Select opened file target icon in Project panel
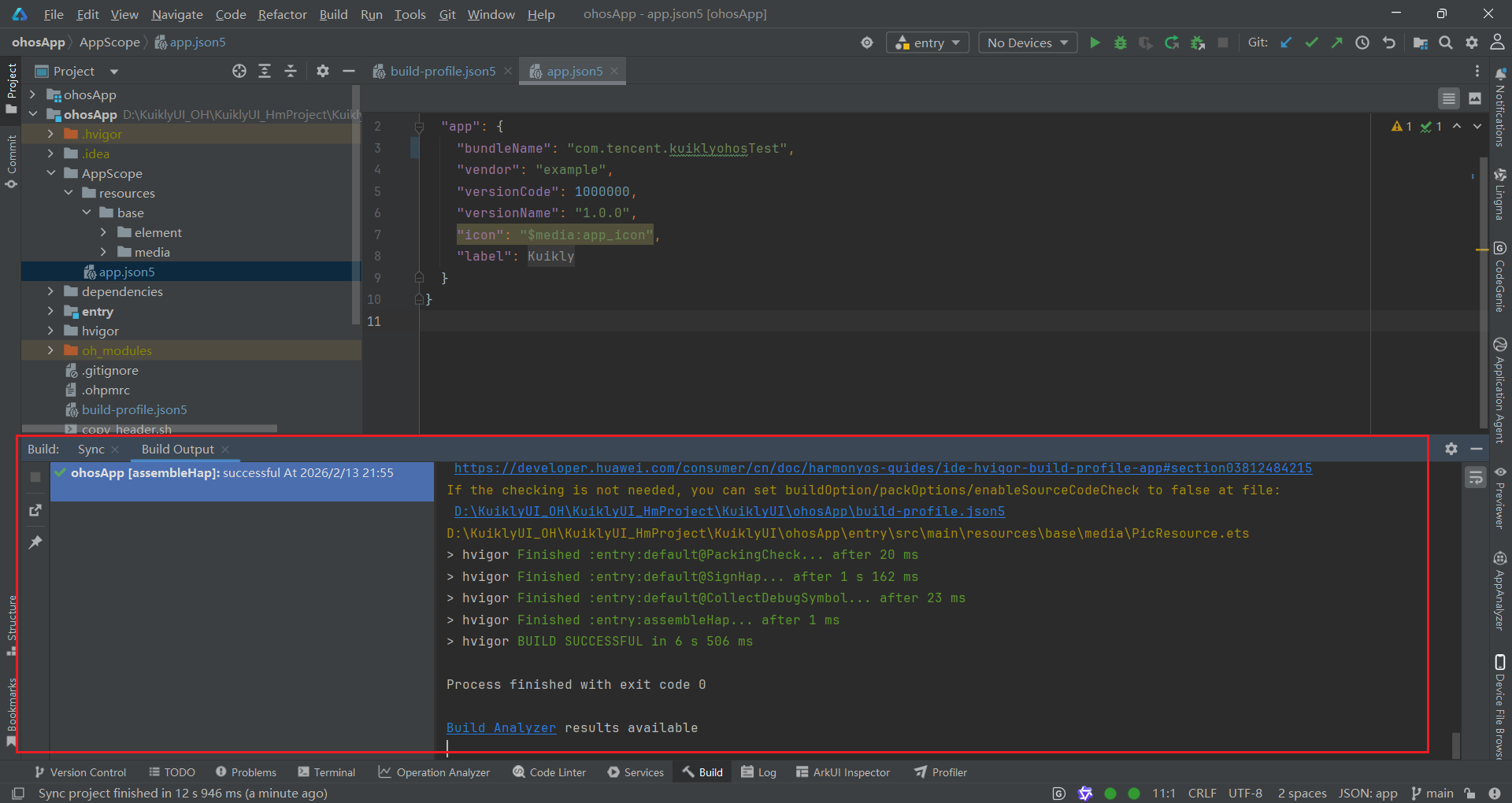Image resolution: width=1512 pixels, height=803 pixels. [239, 71]
